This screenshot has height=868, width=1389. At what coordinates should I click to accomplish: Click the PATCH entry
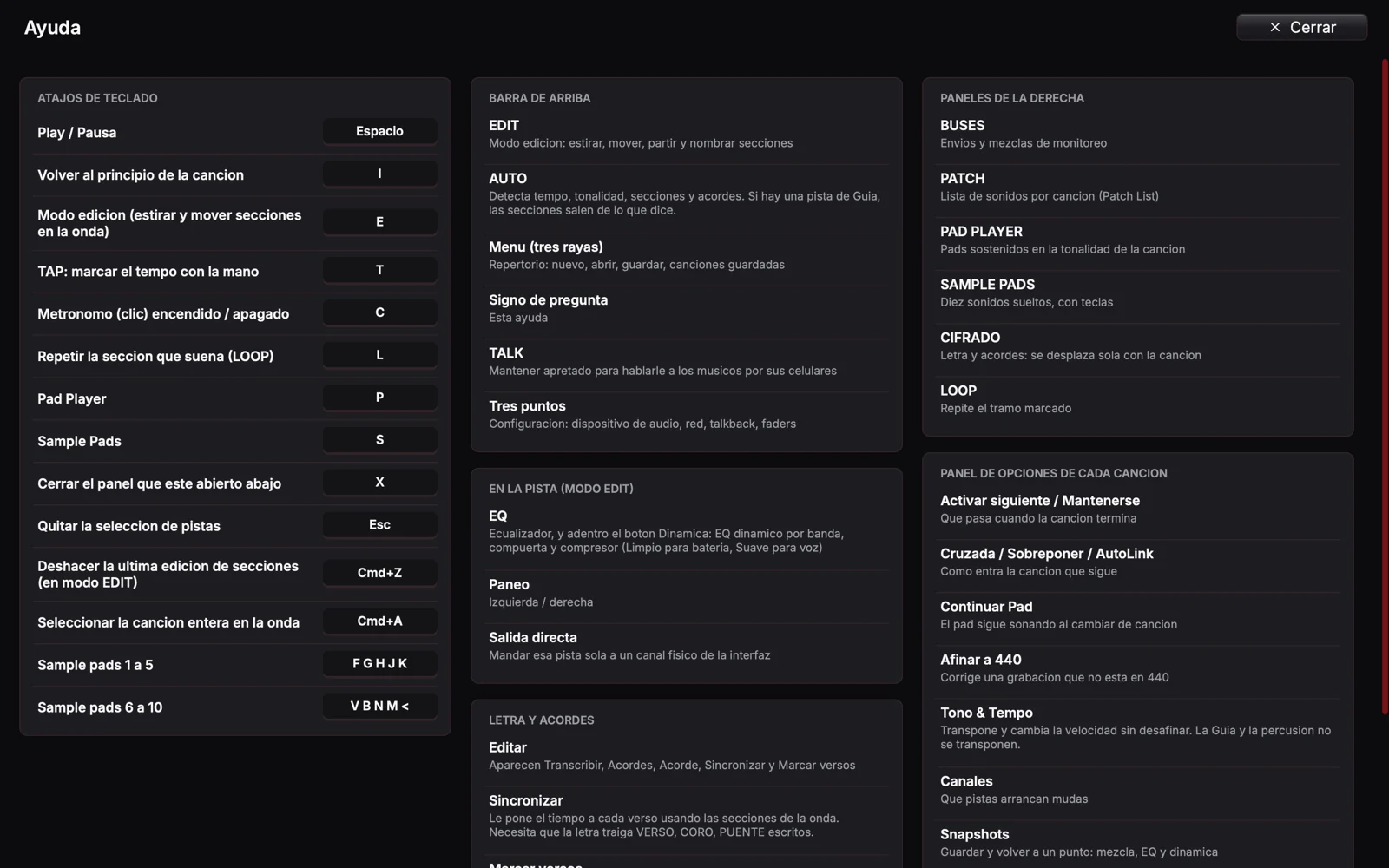click(1138, 187)
